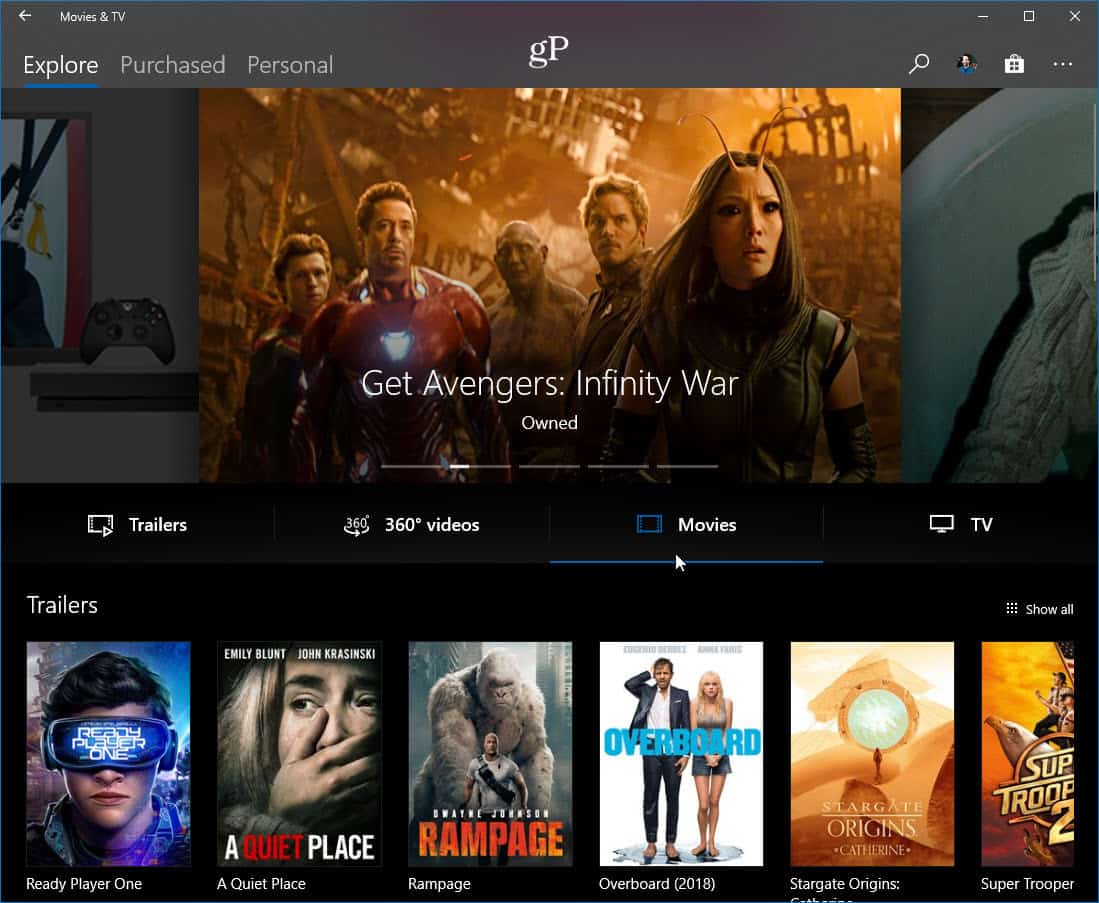Open the search magnifier icon
Viewport: 1099px width, 903px height.
point(918,64)
